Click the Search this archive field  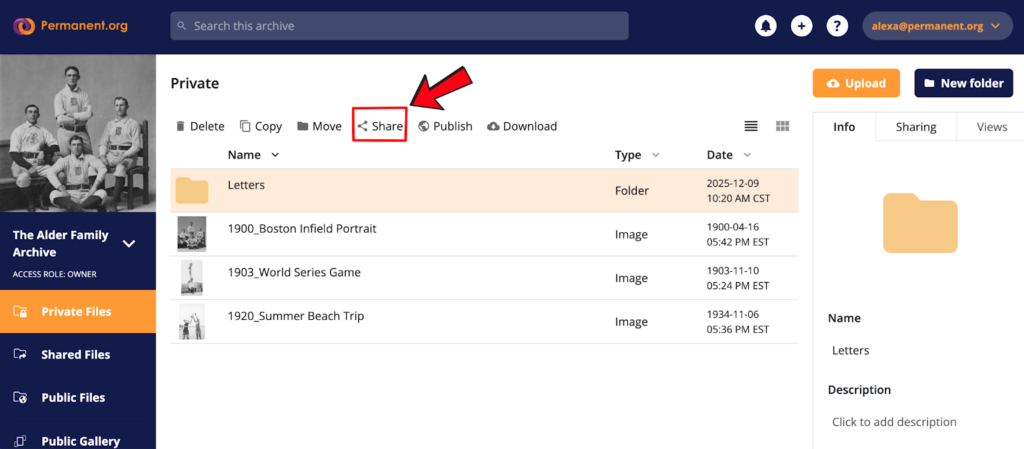pos(399,26)
